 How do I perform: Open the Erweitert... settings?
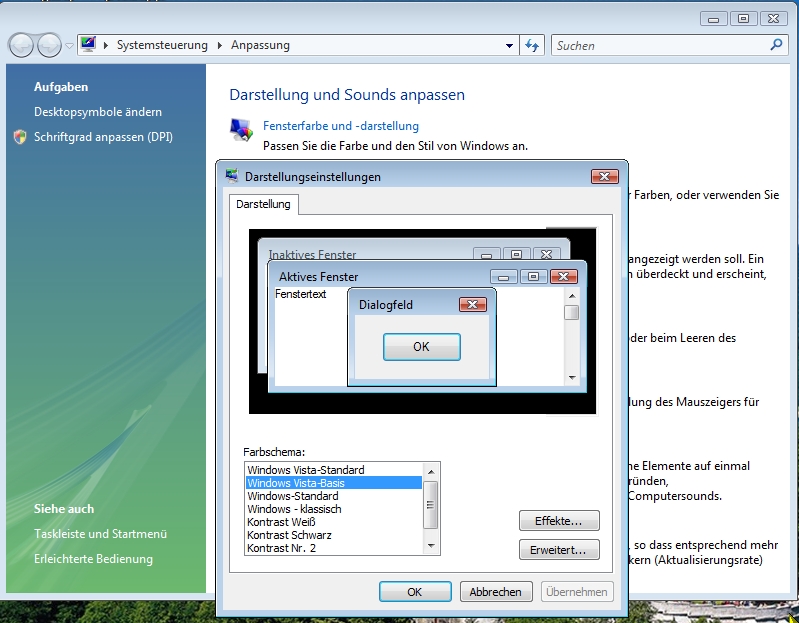(x=559, y=550)
